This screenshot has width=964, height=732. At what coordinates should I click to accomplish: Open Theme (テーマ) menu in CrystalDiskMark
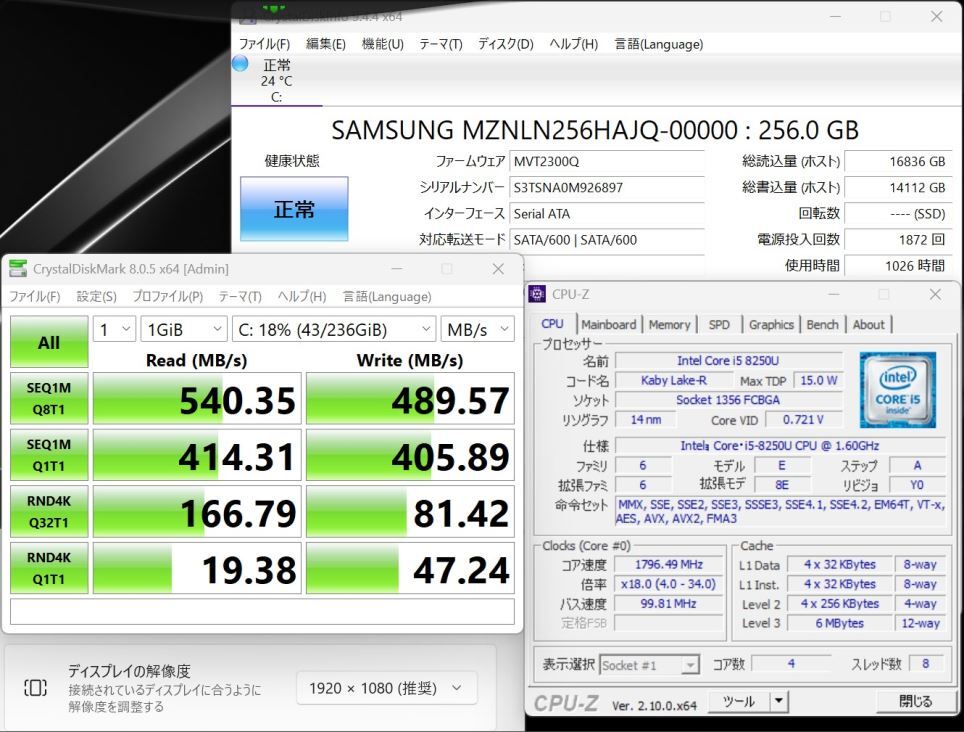[240, 296]
